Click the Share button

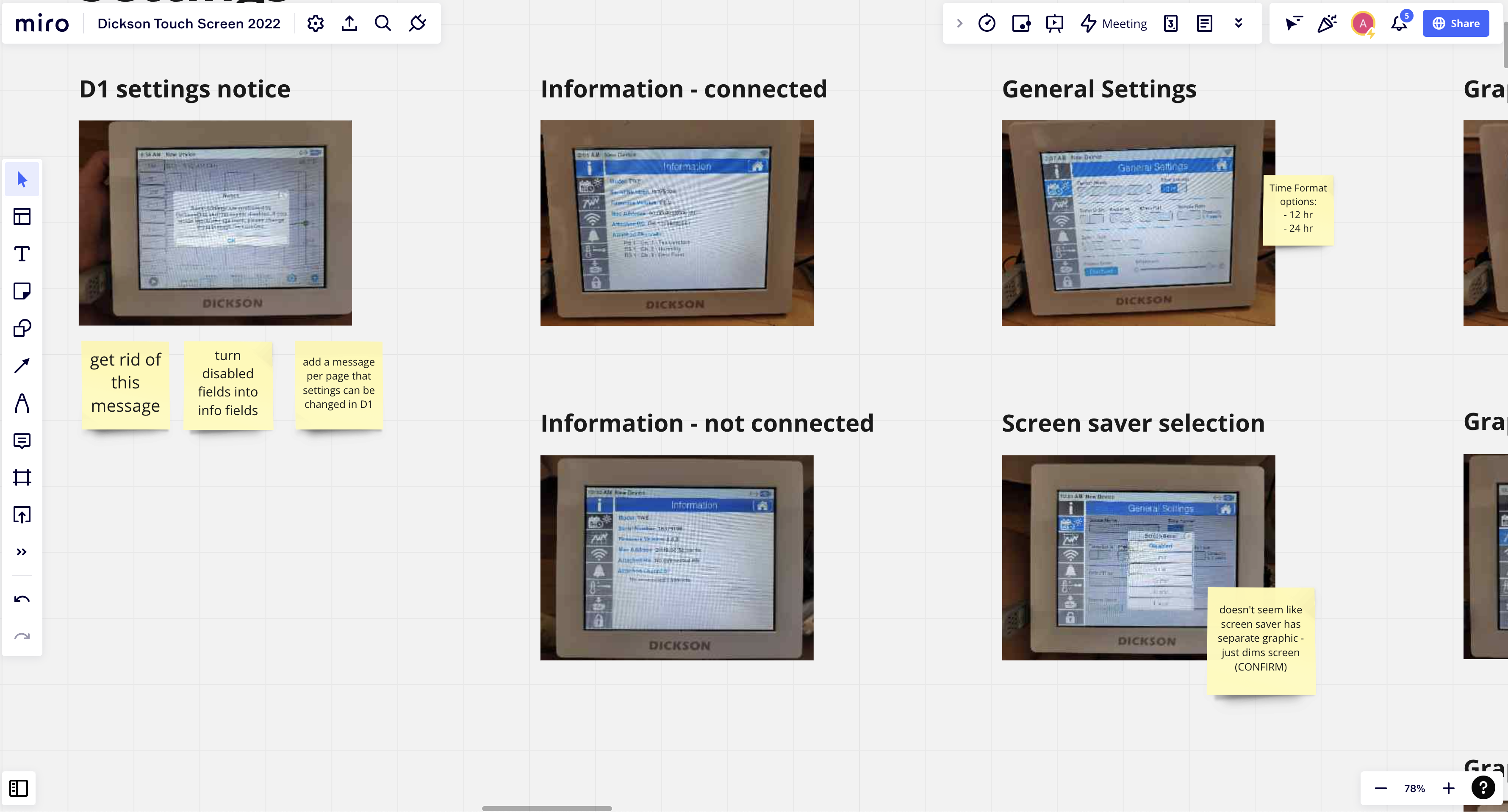click(1456, 23)
